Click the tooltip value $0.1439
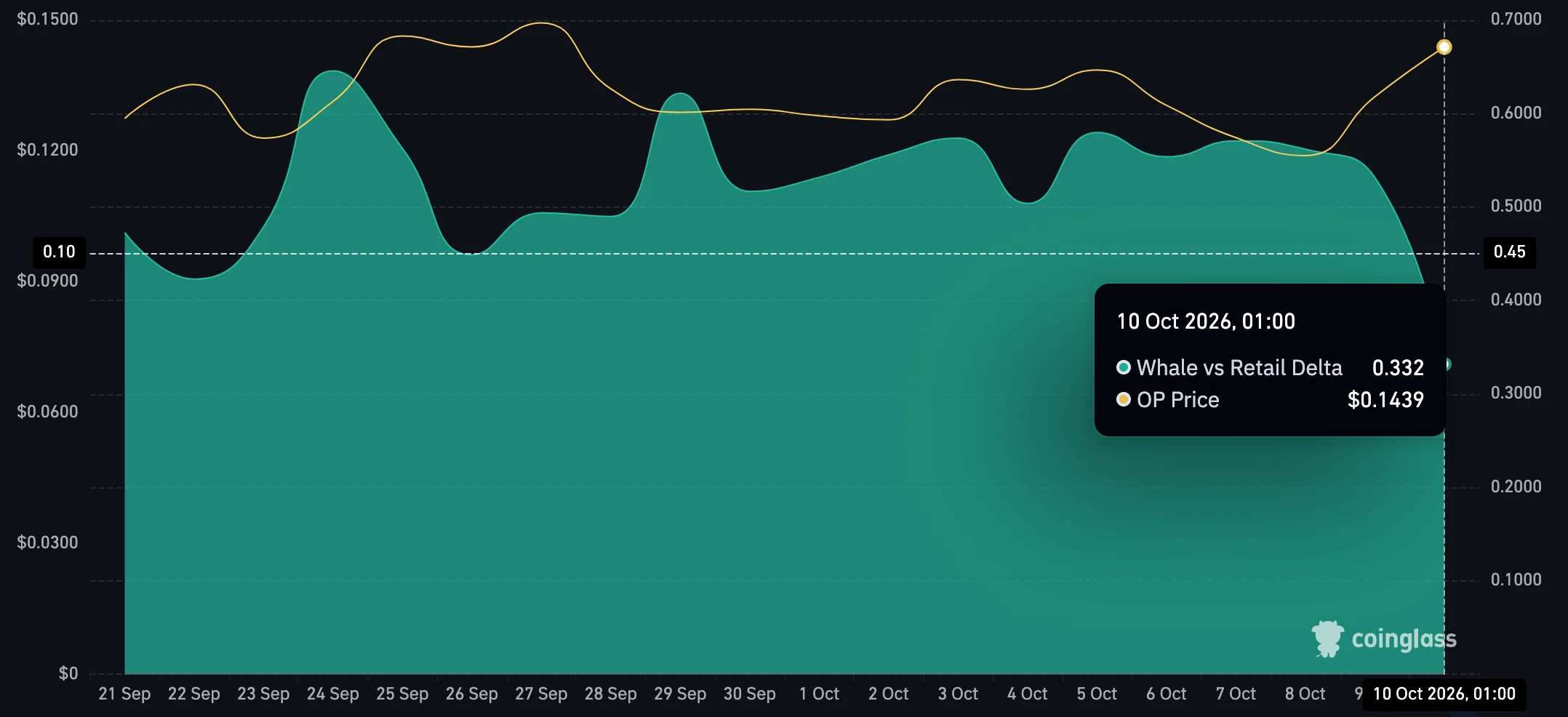The width and height of the screenshot is (1568, 717). click(1385, 400)
